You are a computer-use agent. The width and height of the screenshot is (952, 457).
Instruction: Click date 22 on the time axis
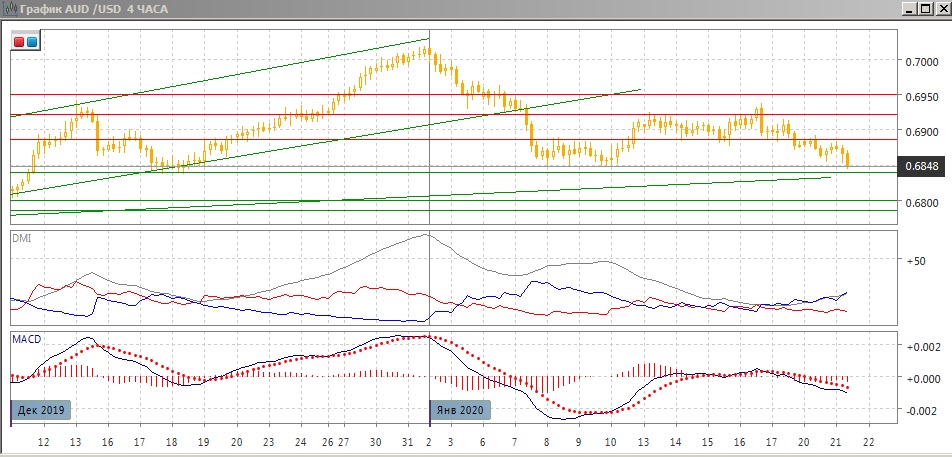click(x=868, y=441)
